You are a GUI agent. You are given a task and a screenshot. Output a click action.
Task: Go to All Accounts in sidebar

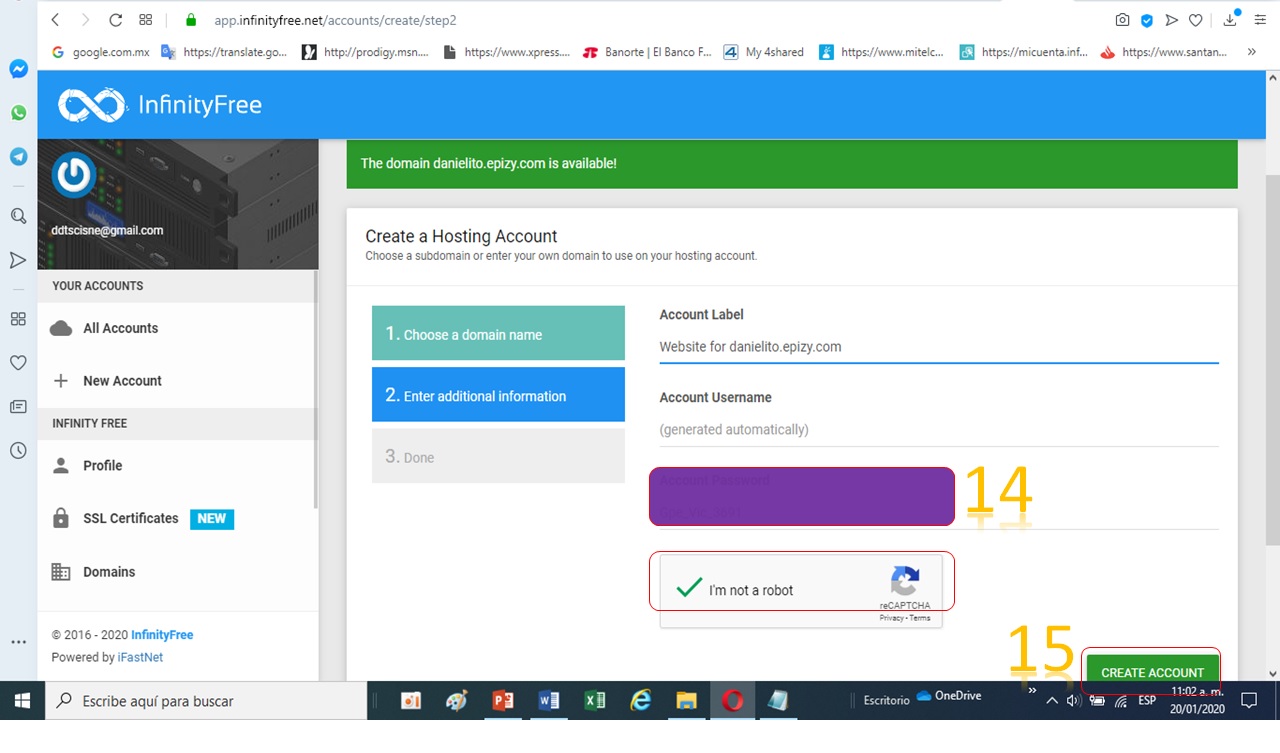coord(120,328)
